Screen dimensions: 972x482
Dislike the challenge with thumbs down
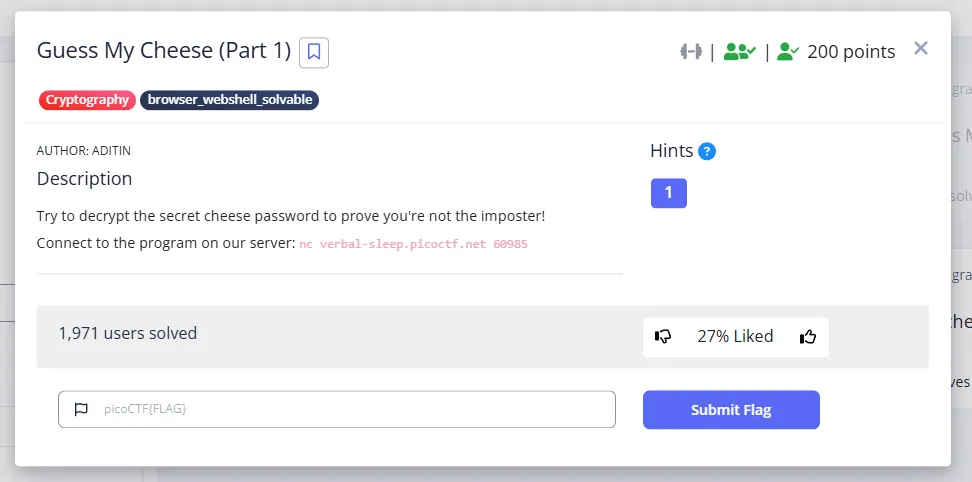pyautogui.click(x=663, y=336)
